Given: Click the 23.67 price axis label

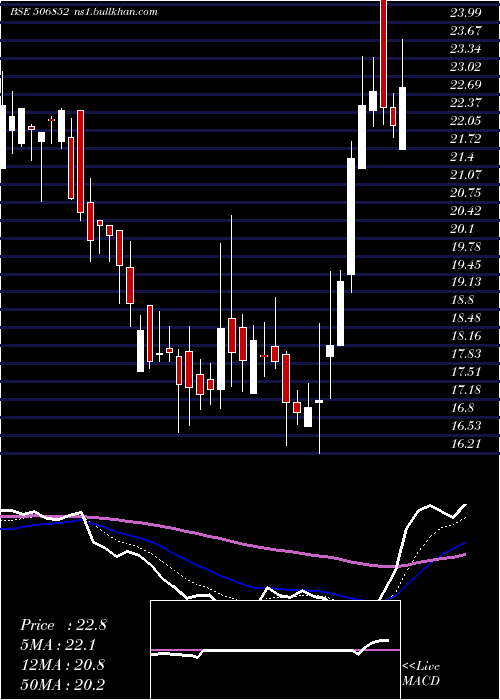Looking at the screenshot, I should click(x=466, y=31).
